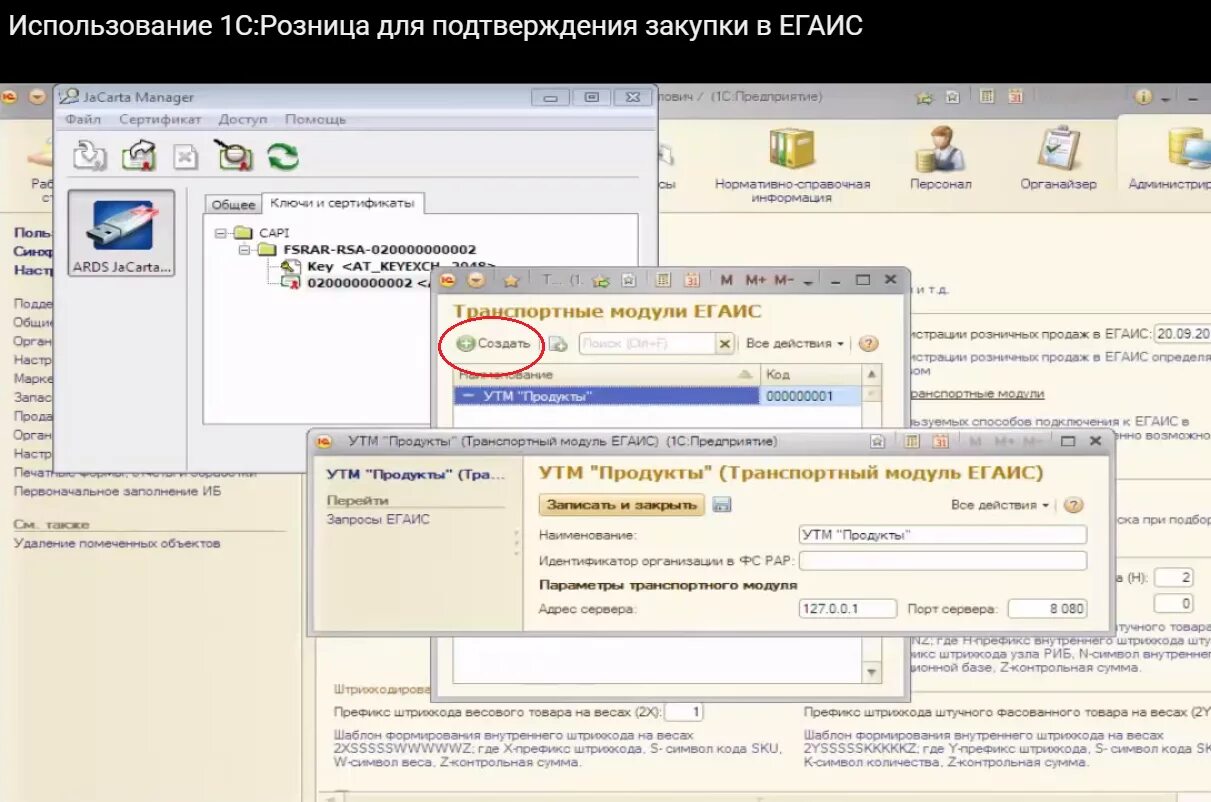Viewport: 1211px width, 802px height.
Task: Click the весового товара barcode prefix field
Action: point(684,712)
